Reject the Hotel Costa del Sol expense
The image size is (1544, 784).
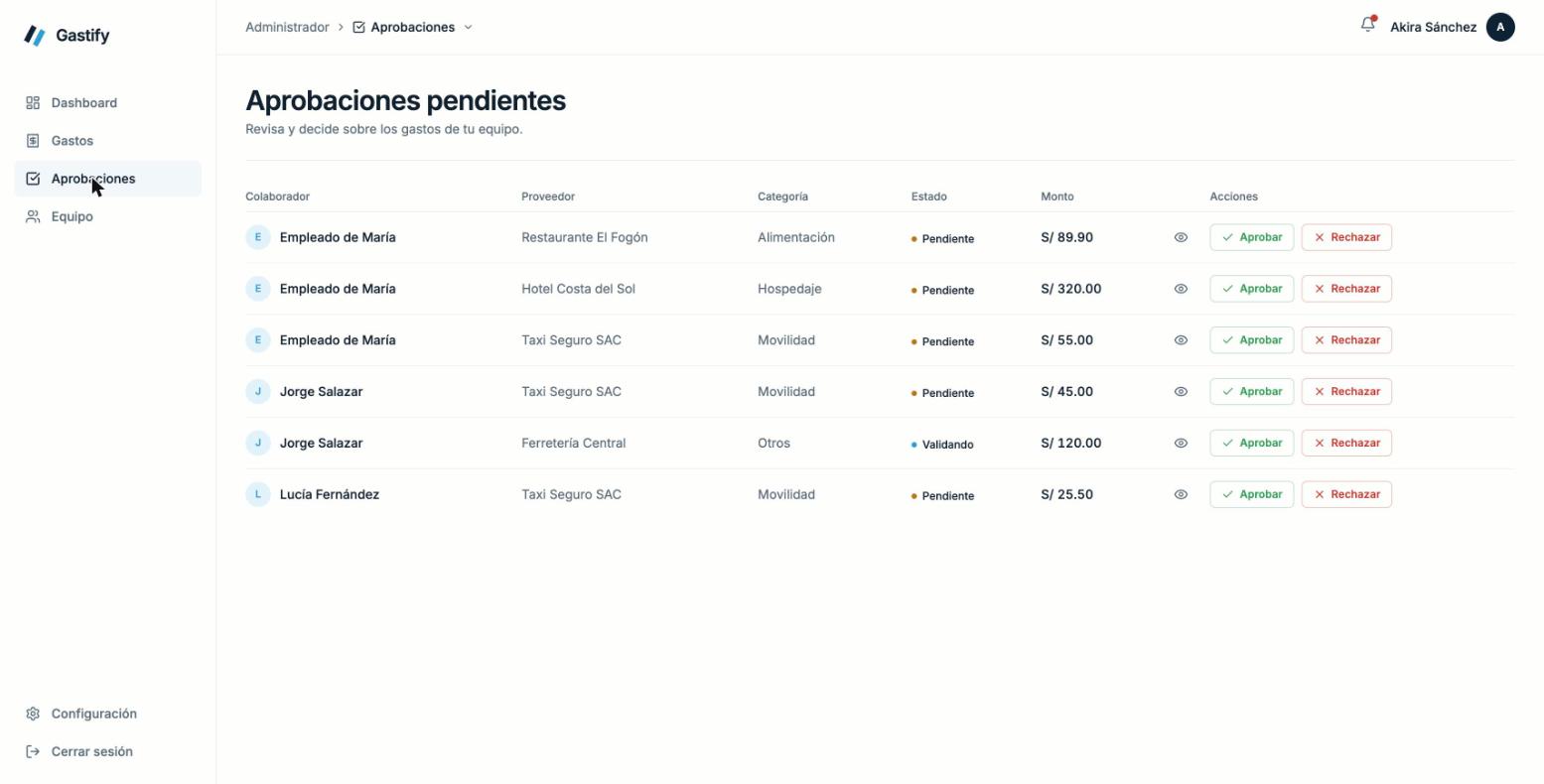coord(1346,289)
